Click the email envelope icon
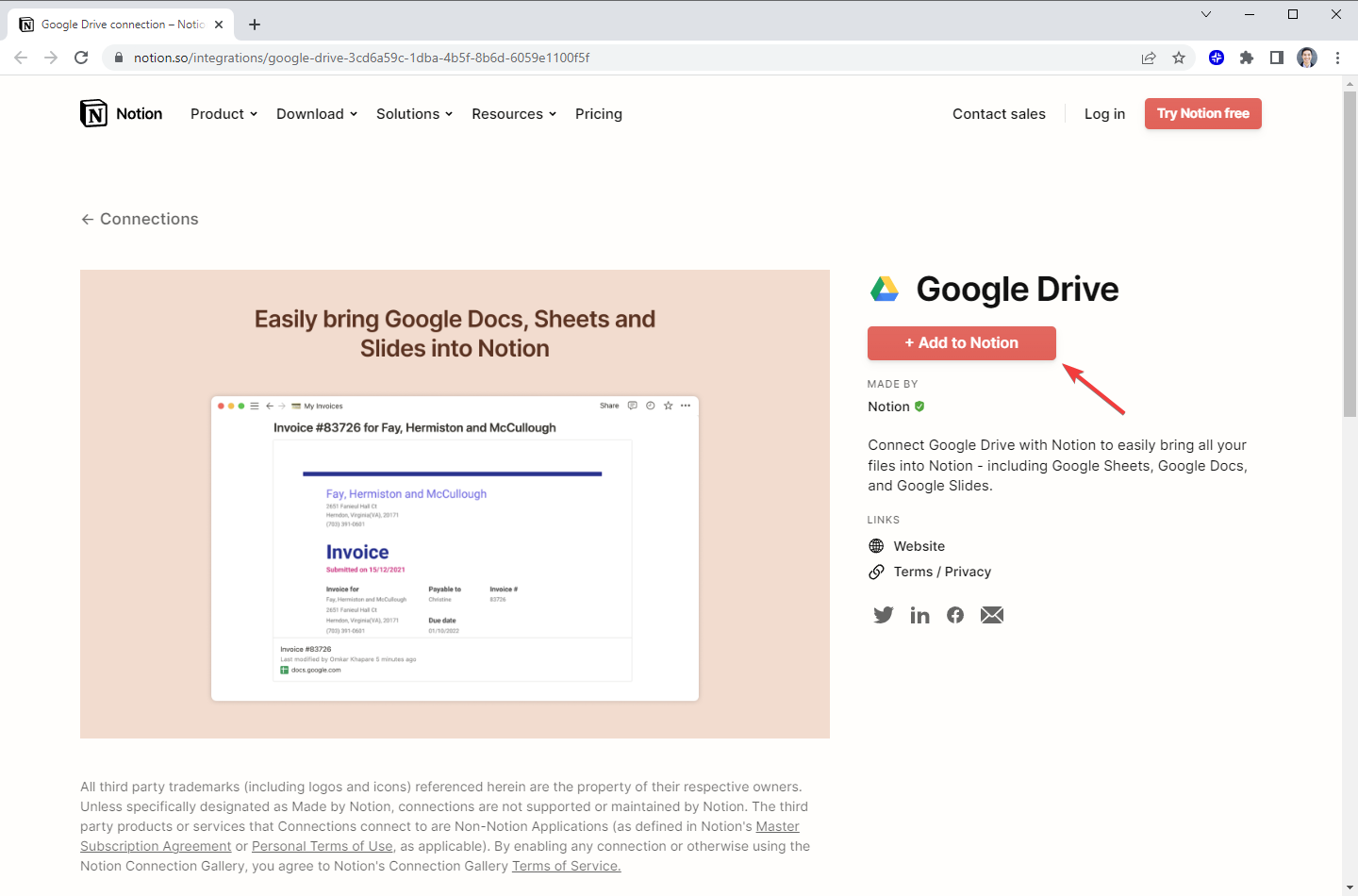This screenshot has height=896, width=1358. click(x=991, y=614)
